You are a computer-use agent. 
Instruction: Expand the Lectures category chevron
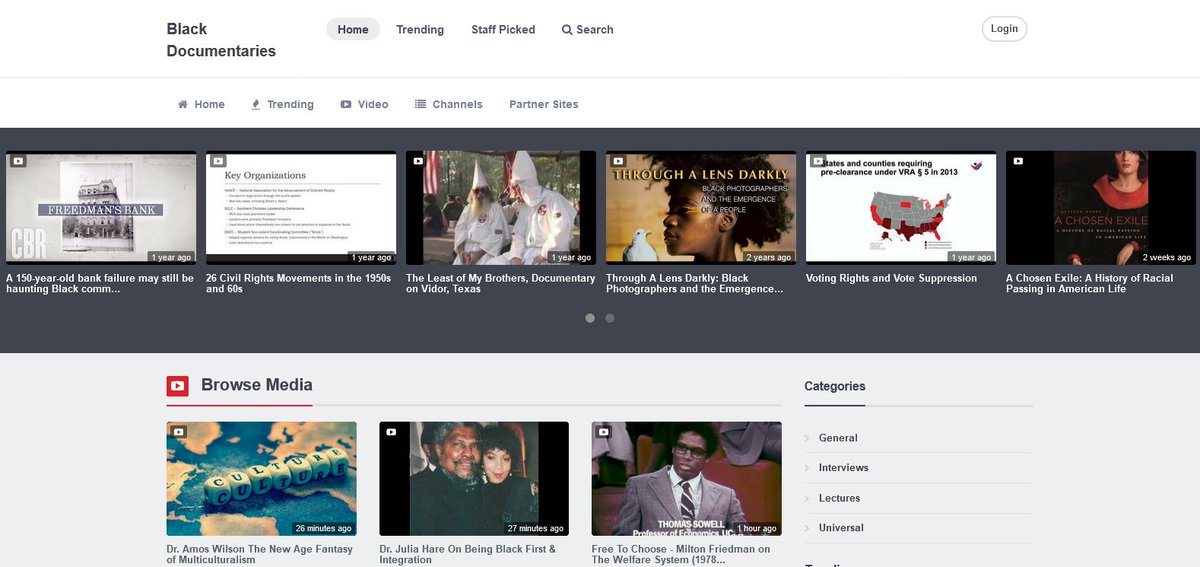coord(807,498)
